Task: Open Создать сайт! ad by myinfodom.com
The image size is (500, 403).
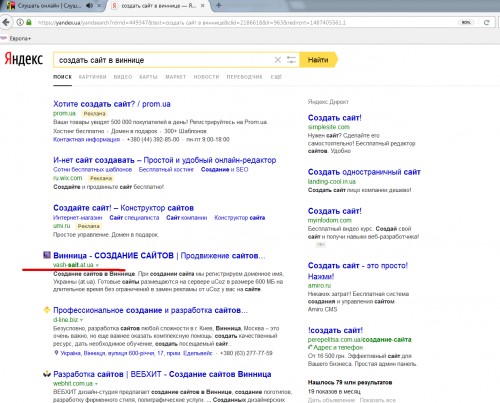Action: [x=335, y=211]
